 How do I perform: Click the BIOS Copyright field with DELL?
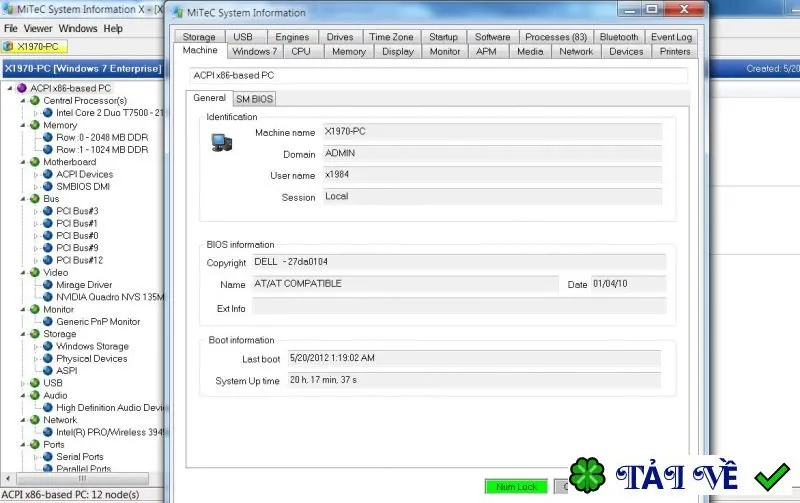click(x=459, y=262)
